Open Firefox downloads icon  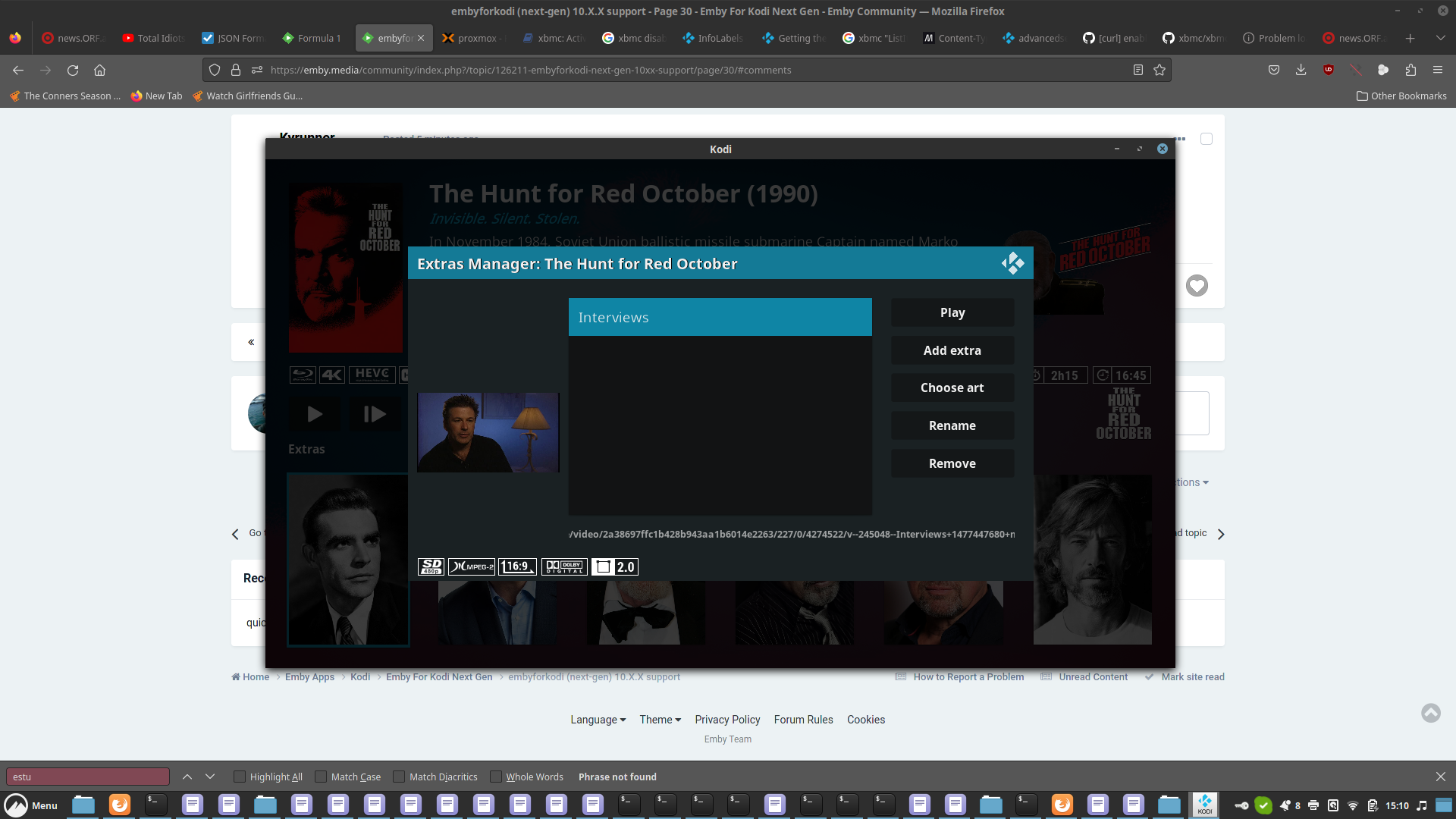[1301, 70]
